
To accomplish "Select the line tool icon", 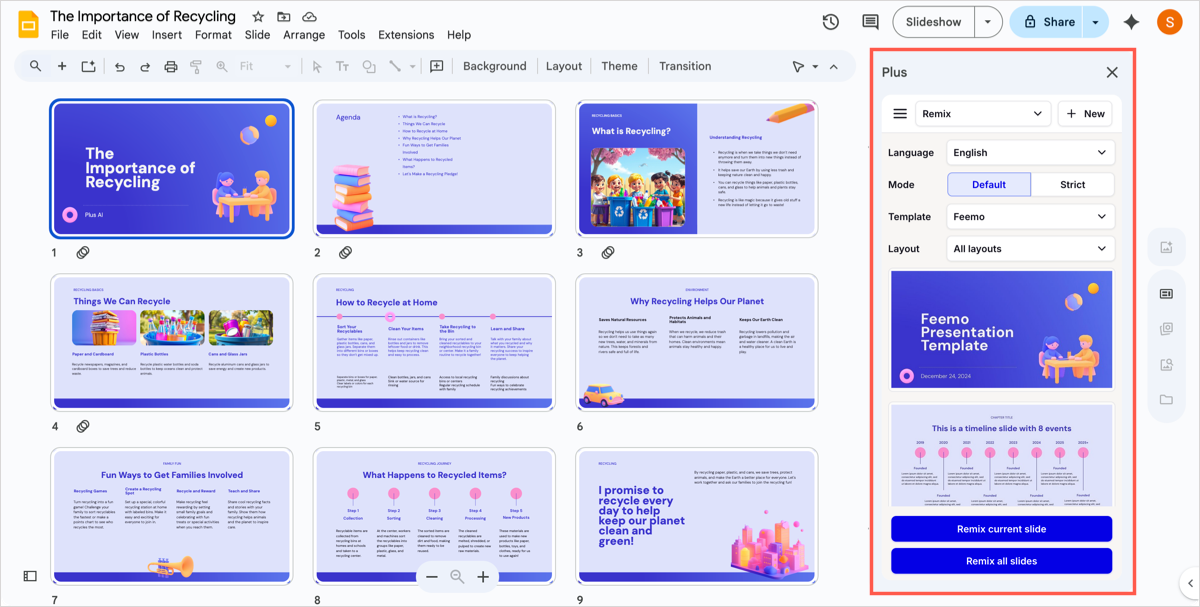I will [395, 66].
